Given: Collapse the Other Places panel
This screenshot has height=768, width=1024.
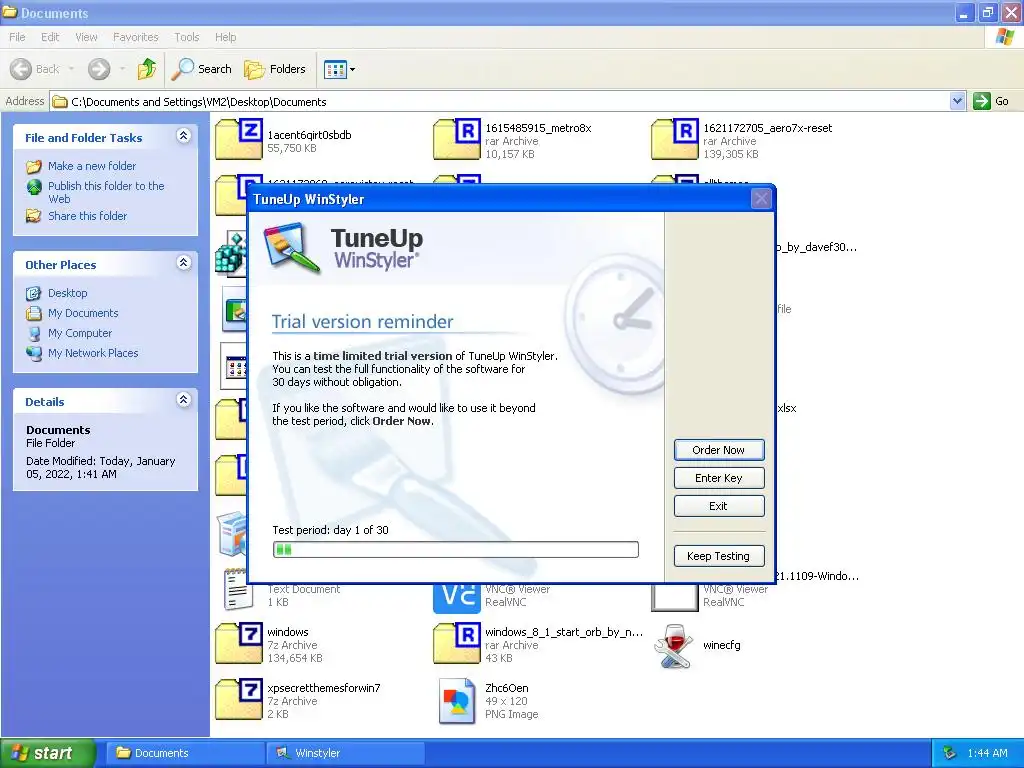Looking at the screenshot, I should pyautogui.click(x=184, y=263).
